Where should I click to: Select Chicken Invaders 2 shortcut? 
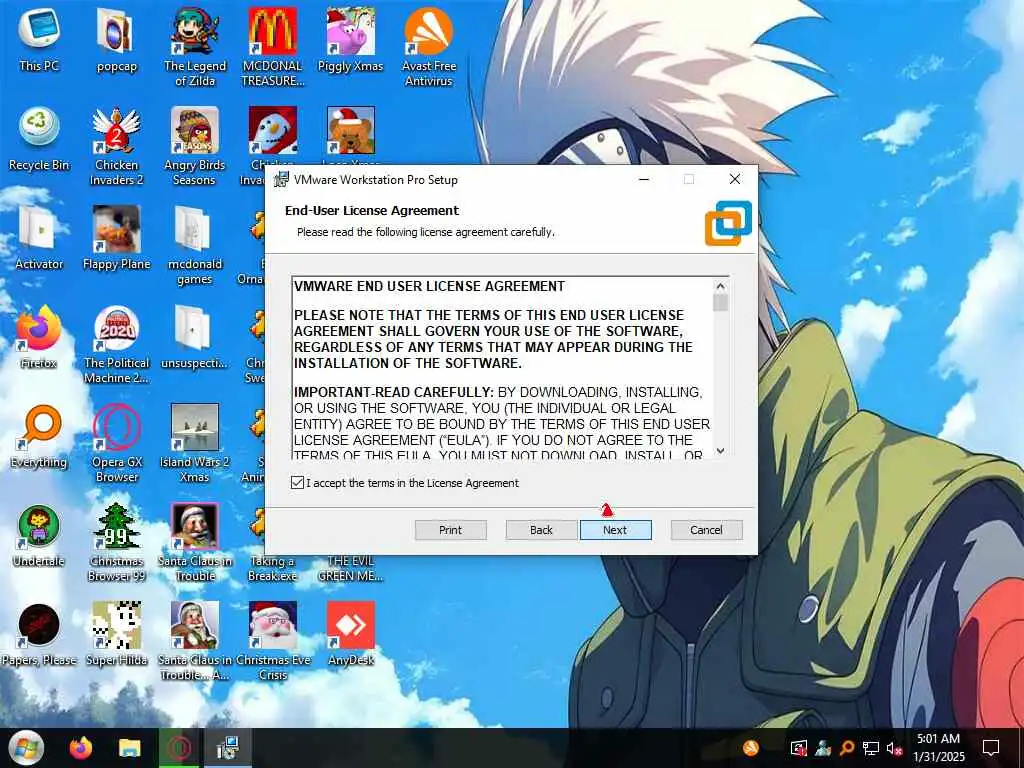(x=117, y=146)
